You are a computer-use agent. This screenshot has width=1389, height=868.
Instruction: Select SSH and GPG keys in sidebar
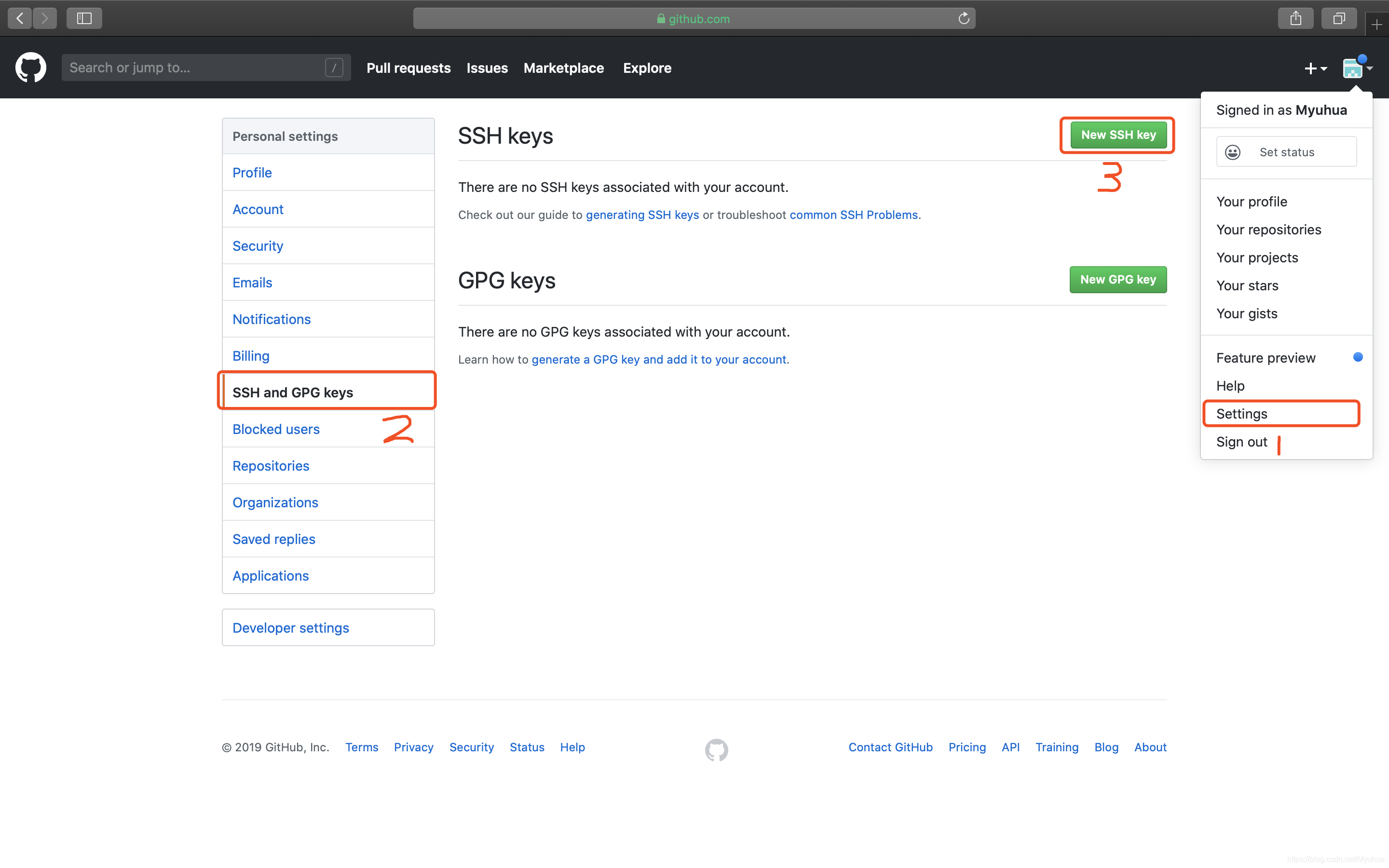328,392
